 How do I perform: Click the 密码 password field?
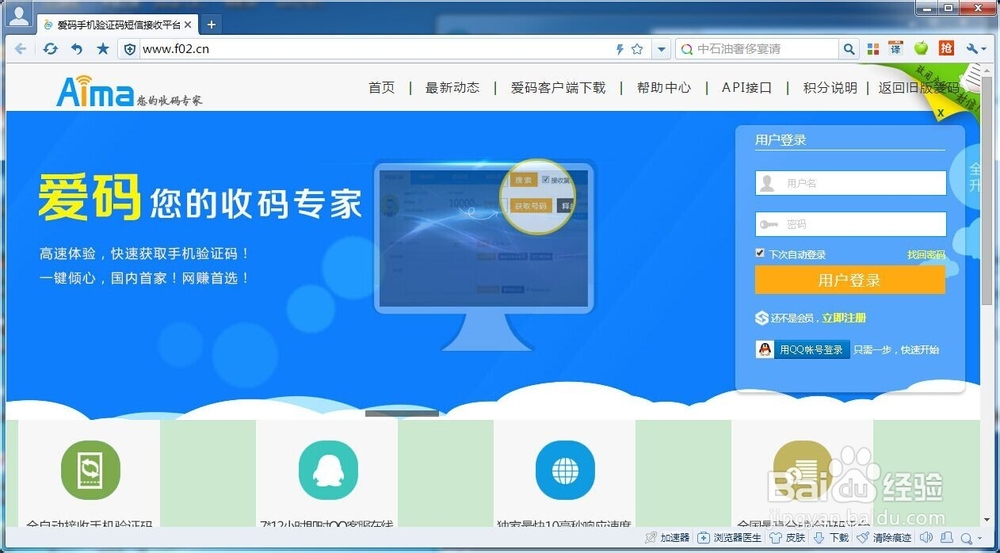851,224
